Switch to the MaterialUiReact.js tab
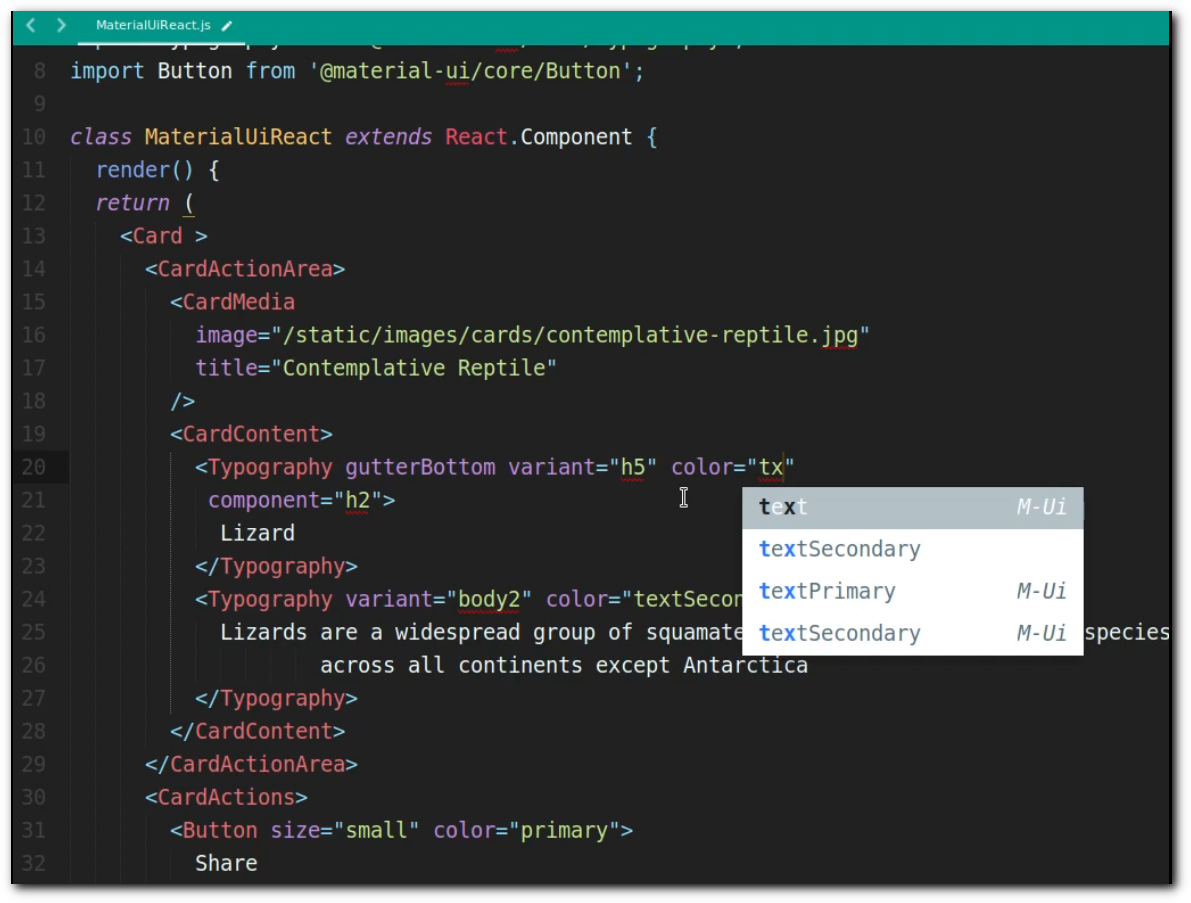This screenshot has width=1191, height=903. click(x=153, y=25)
